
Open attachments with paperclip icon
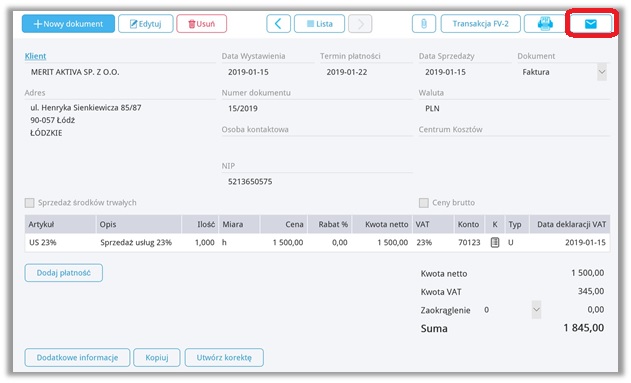(424, 24)
